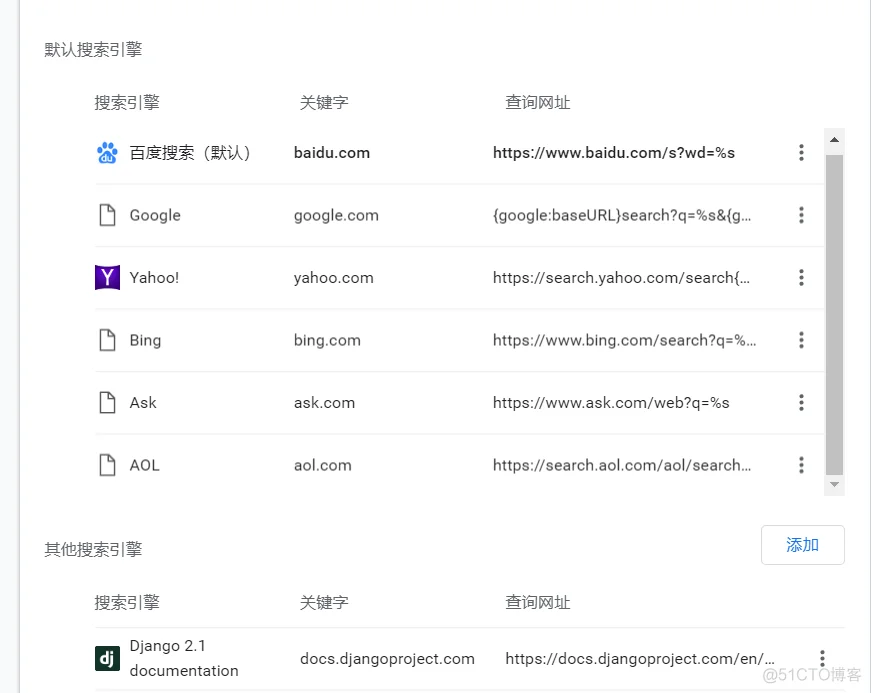Click the aol.com keyword
The height and width of the screenshot is (693, 871).
point(323,465)
